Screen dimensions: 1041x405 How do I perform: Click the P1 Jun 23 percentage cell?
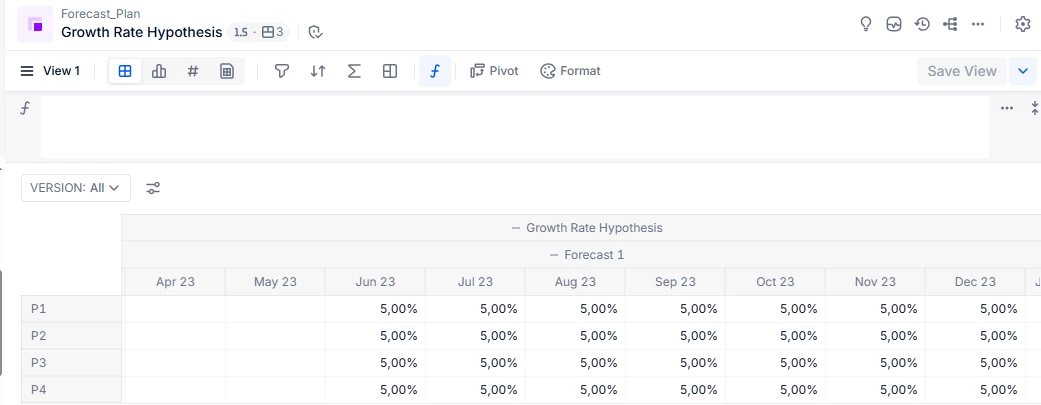coord(375,309)
